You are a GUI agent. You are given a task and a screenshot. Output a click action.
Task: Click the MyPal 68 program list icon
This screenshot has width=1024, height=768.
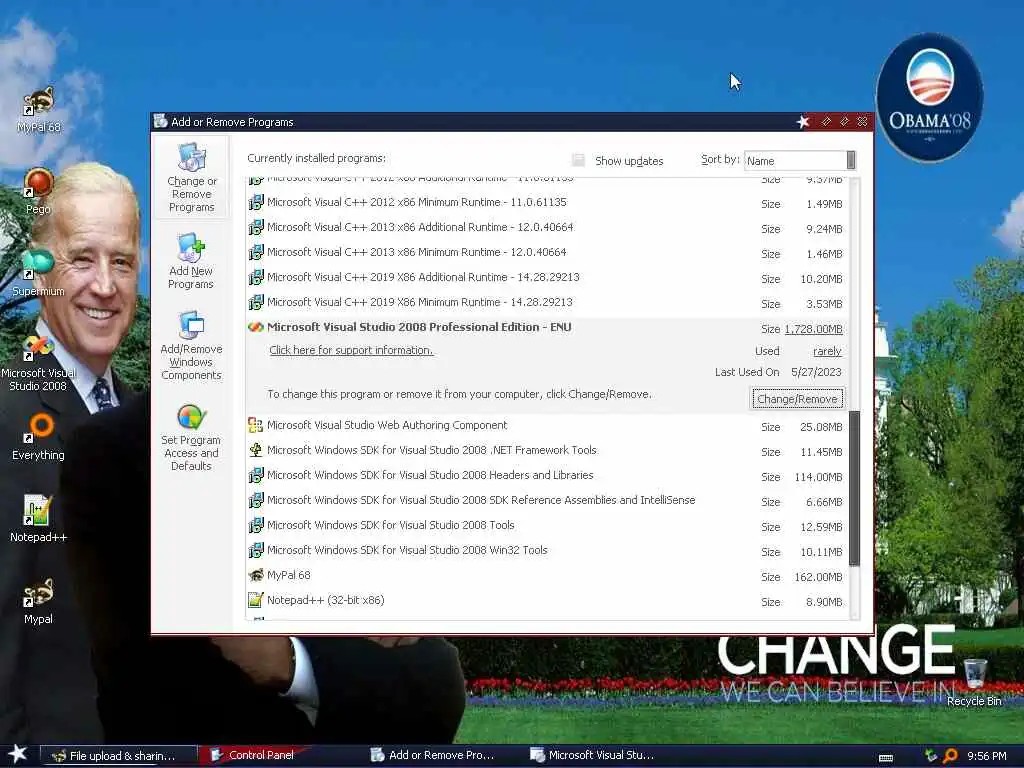256,575
